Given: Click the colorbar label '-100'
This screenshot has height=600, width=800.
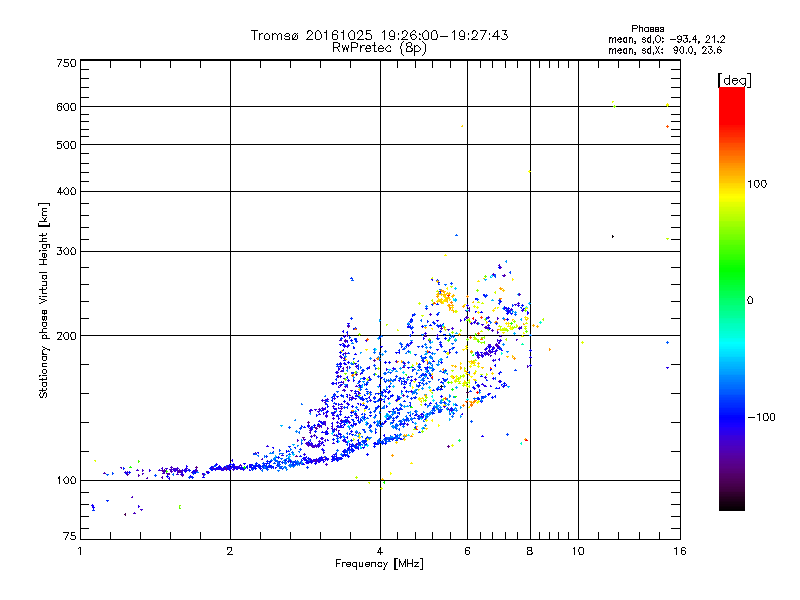Looking at the screenshot, I should (x=761, y=417).
